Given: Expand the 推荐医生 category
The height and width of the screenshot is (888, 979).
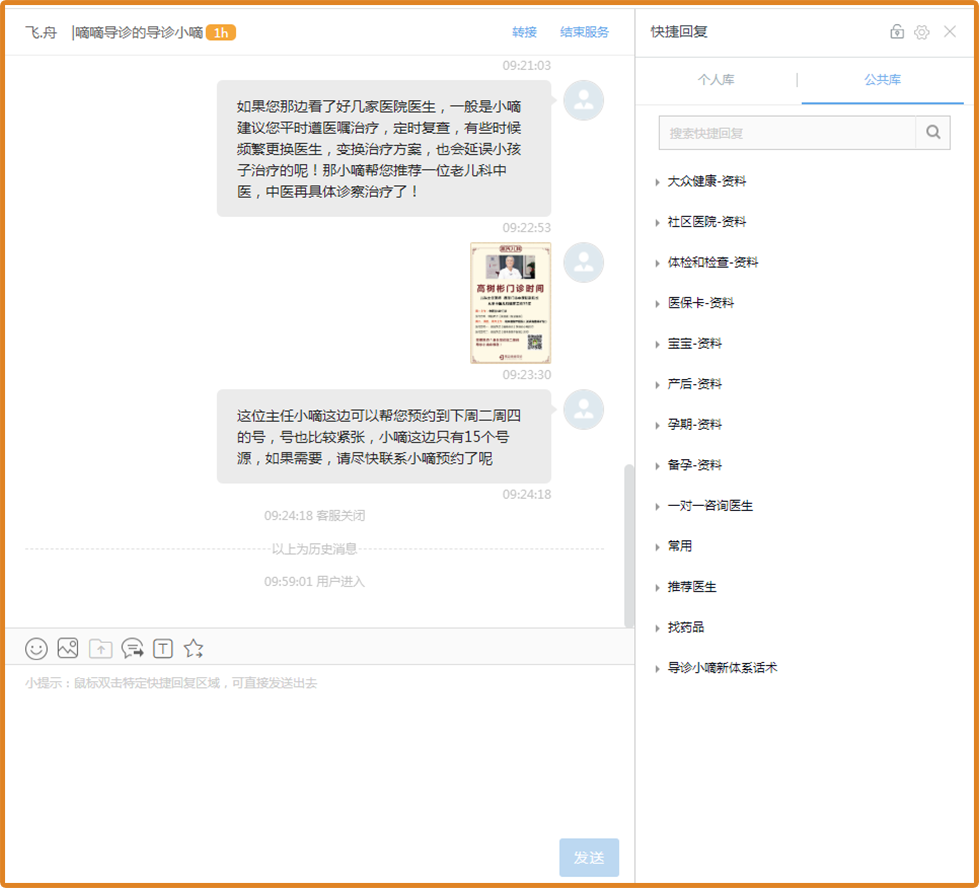Looking at the screenshot, I should click(692, 587).
